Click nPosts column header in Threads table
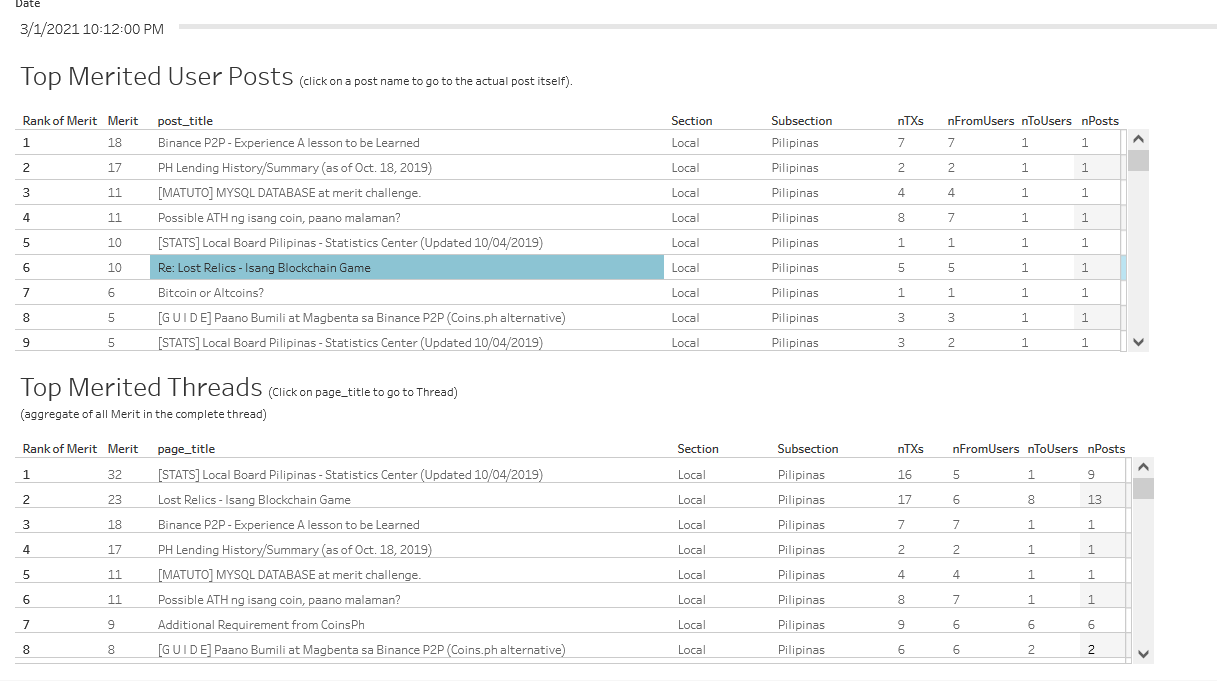 coord(1106,449)
